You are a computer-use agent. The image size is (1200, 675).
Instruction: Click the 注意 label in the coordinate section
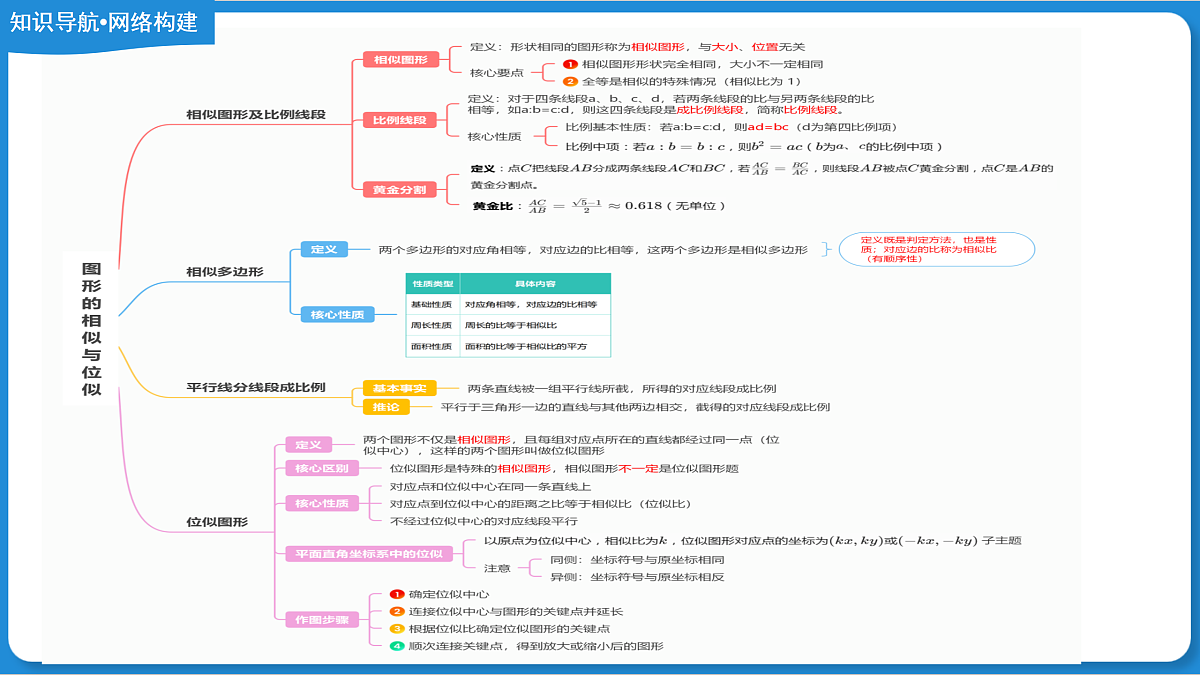click(x=497, y=568)
